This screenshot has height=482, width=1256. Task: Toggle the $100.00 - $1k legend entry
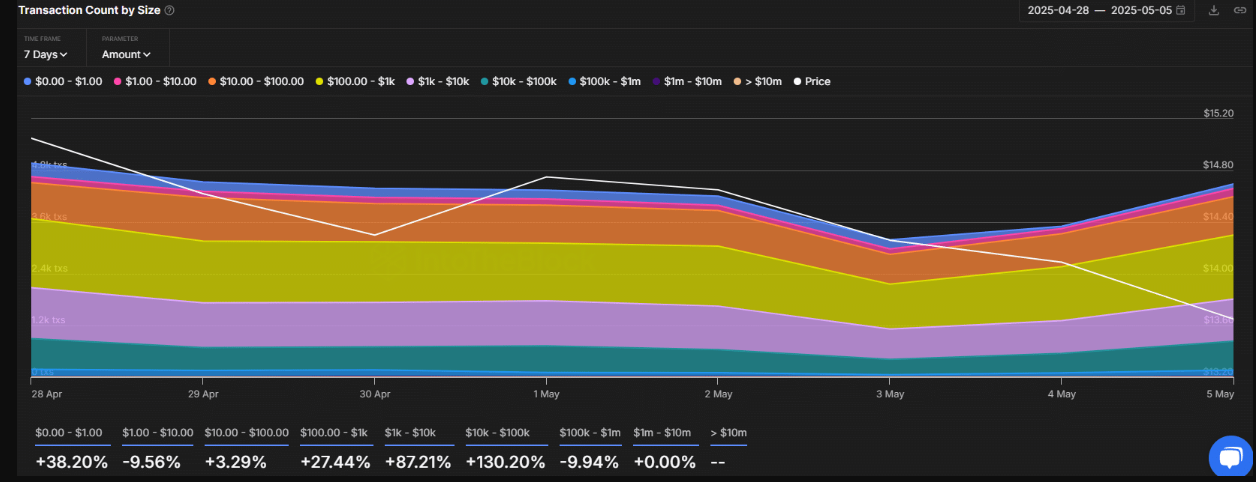[x=355, y=82]
